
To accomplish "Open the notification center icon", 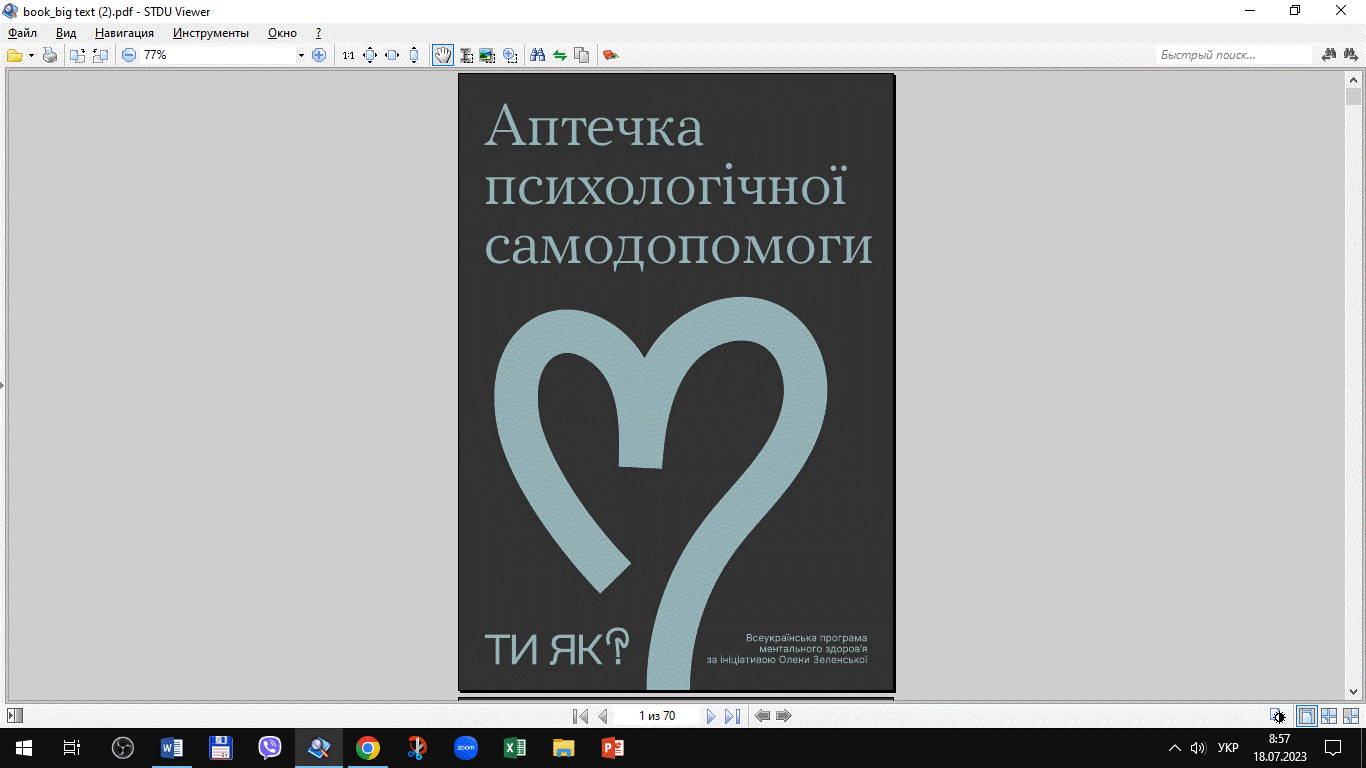I will pos(1332,747).
